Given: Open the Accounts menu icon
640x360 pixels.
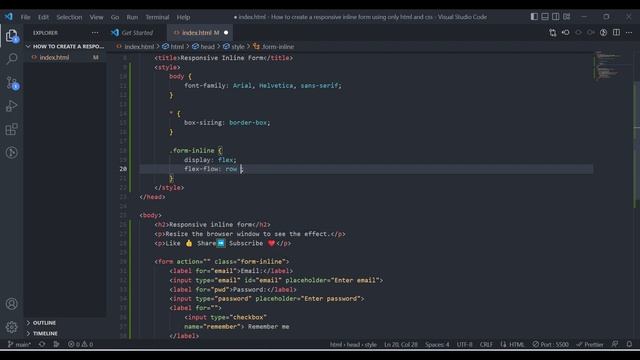Looking at the screenshot, I should (x=12, y=304).
